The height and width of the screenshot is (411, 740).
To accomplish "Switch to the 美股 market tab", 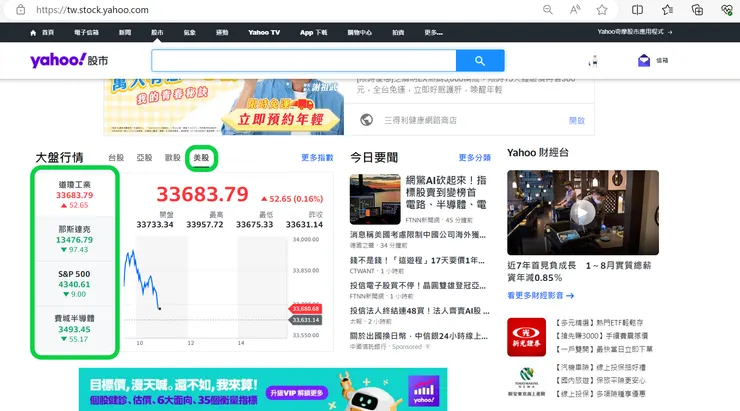I will coord(201,158).
